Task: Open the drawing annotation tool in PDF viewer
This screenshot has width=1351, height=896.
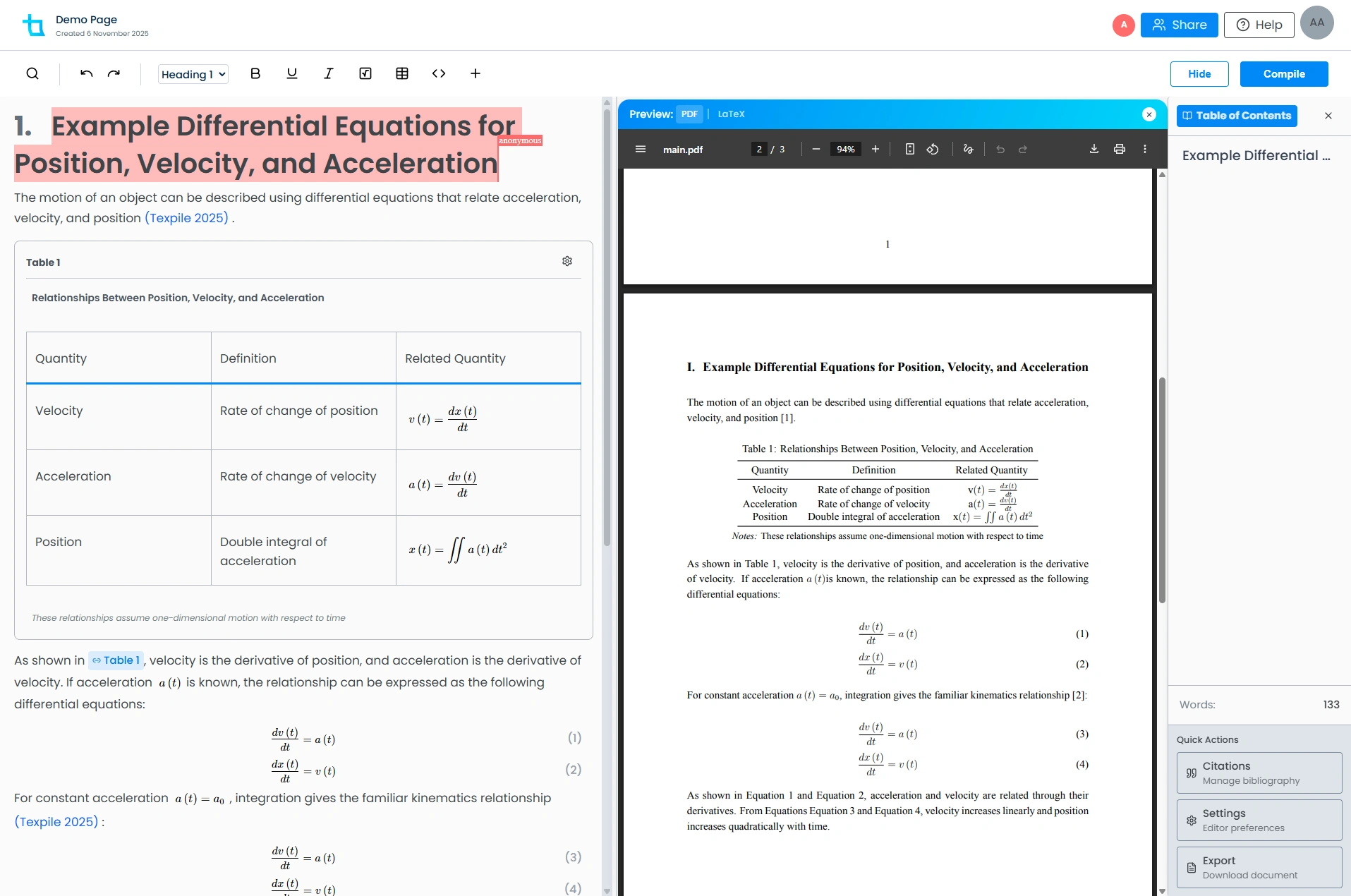Action: click(967, 149)
